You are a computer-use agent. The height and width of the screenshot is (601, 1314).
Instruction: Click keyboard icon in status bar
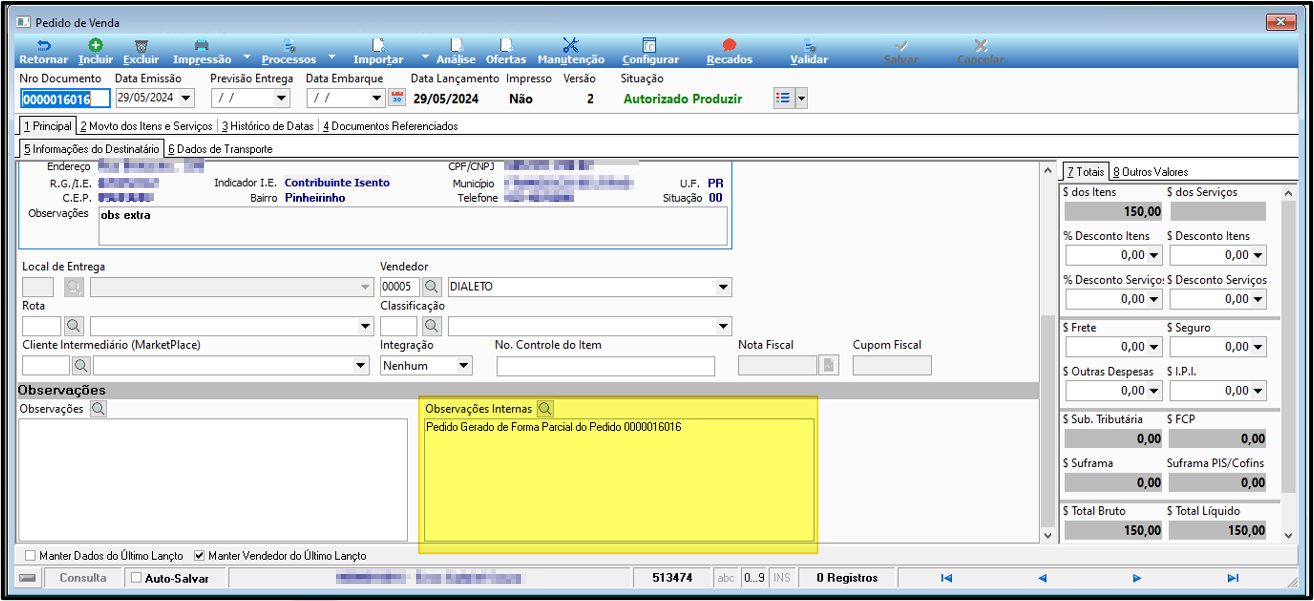28,577
